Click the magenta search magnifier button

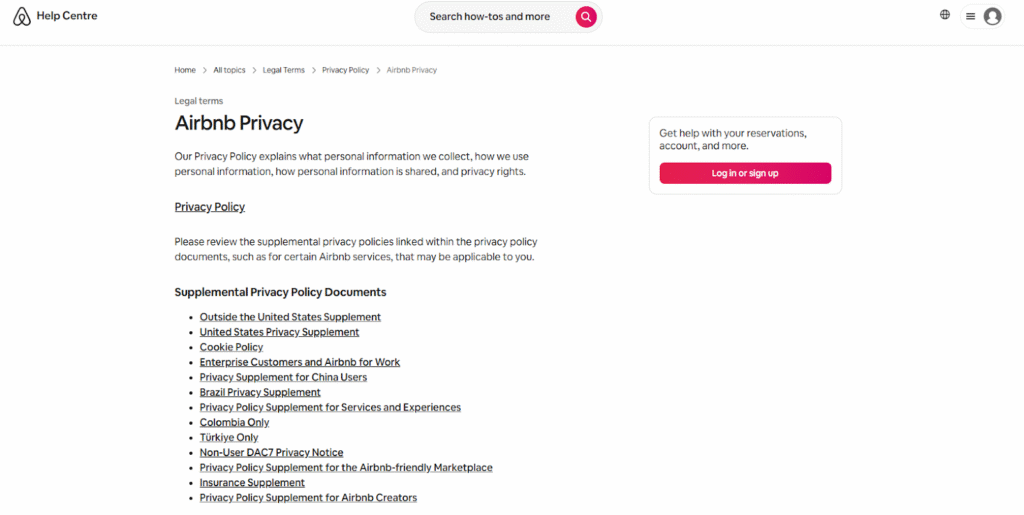[x=586, y=17]
